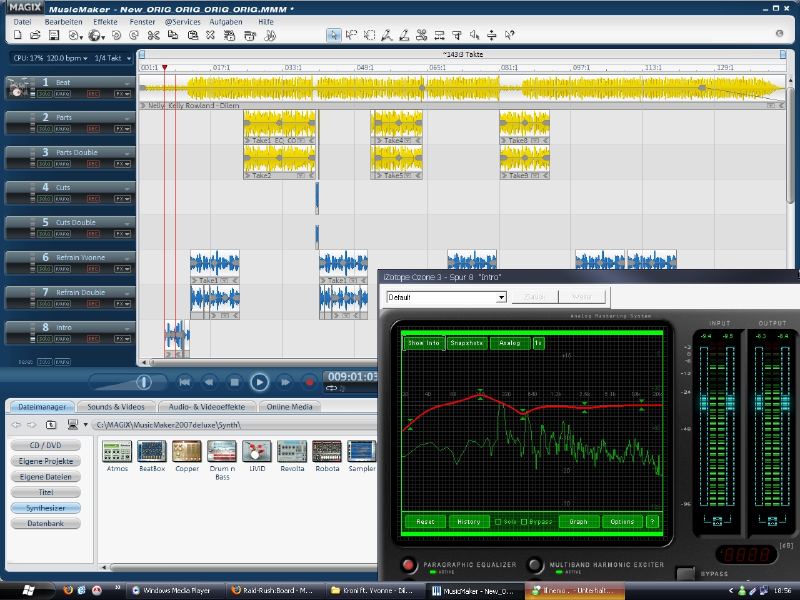The width and height of the screenshot is (800, 600).
Task: Open the 120.0 bpm tempo dropdown
Action: coord(85,59)
